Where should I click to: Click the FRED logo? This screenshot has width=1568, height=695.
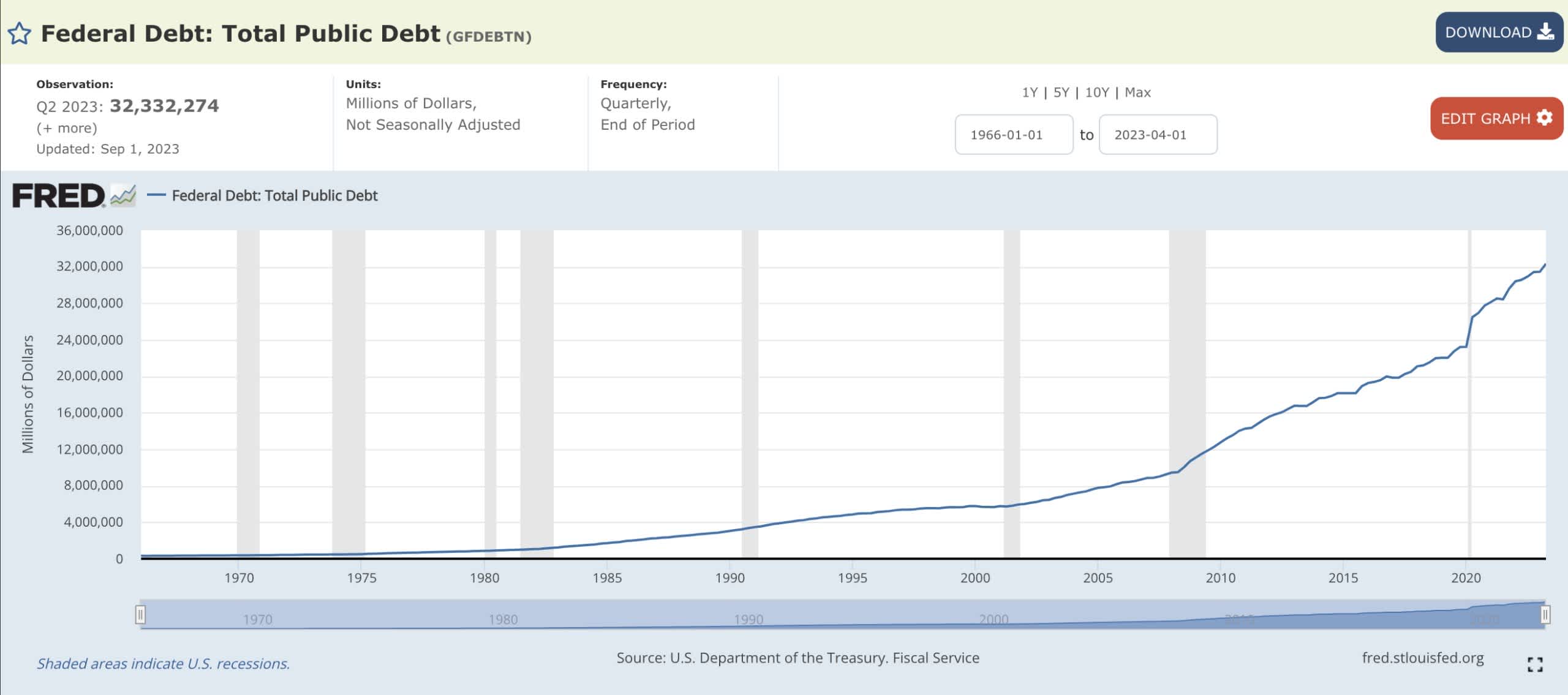(x=58, y=196)
